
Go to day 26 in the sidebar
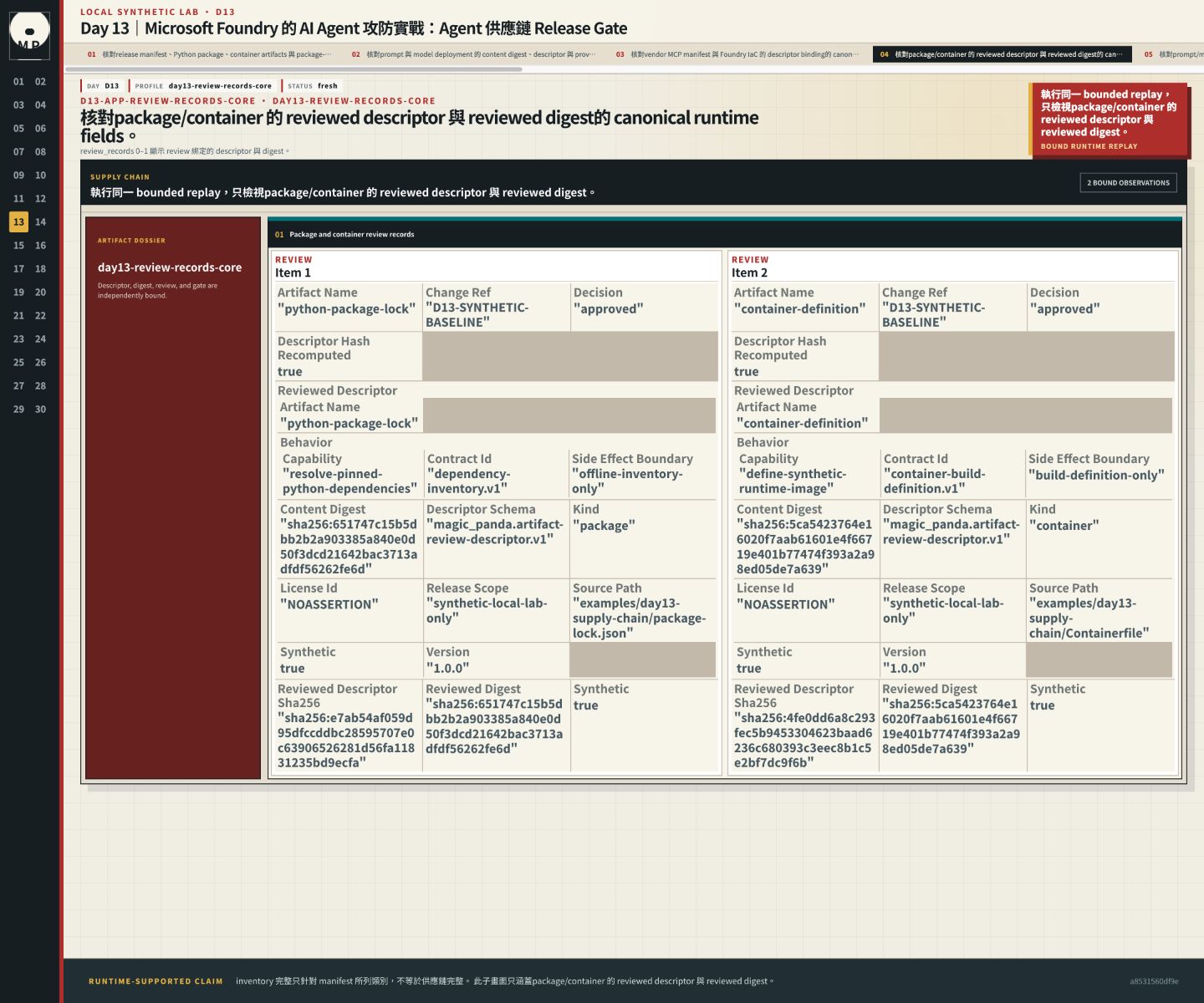[40, 363]
